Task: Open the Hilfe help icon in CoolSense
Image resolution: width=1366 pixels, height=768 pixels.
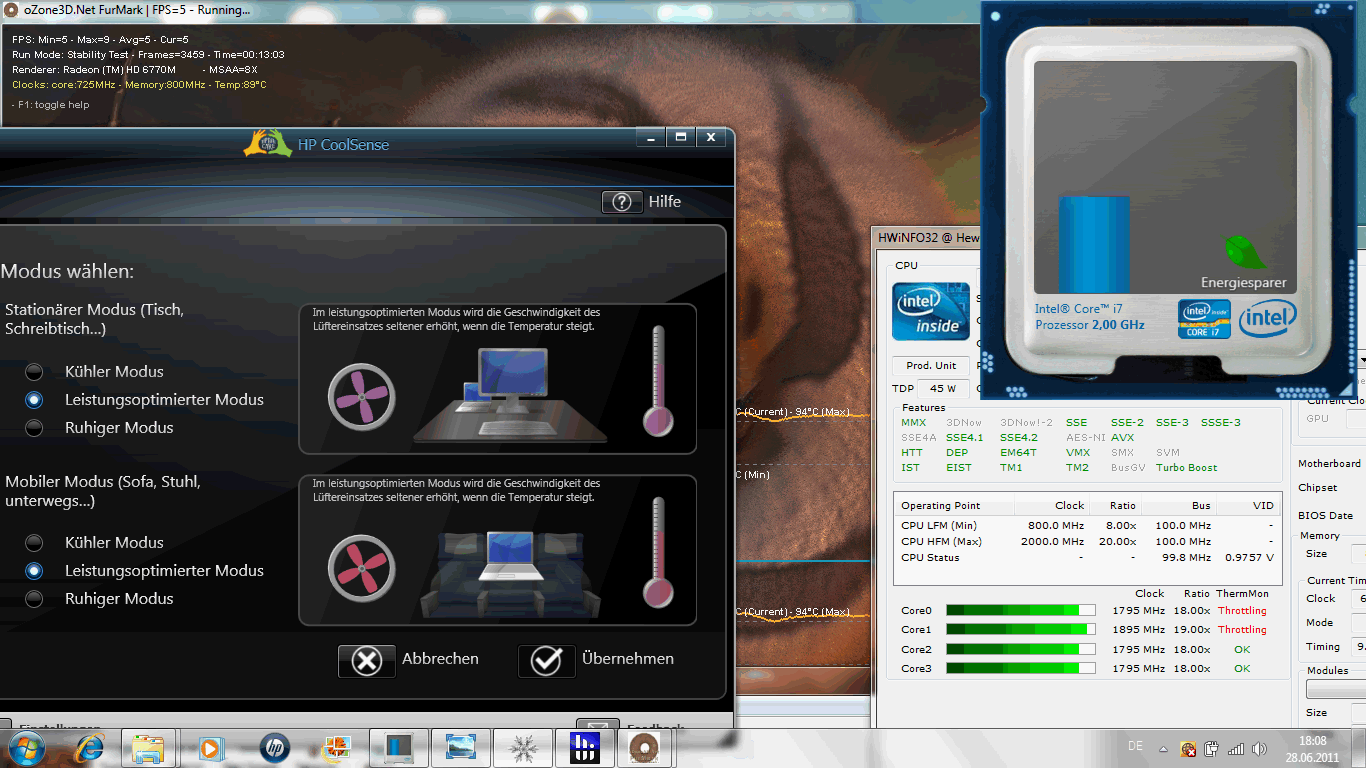Action: [621, 201]
